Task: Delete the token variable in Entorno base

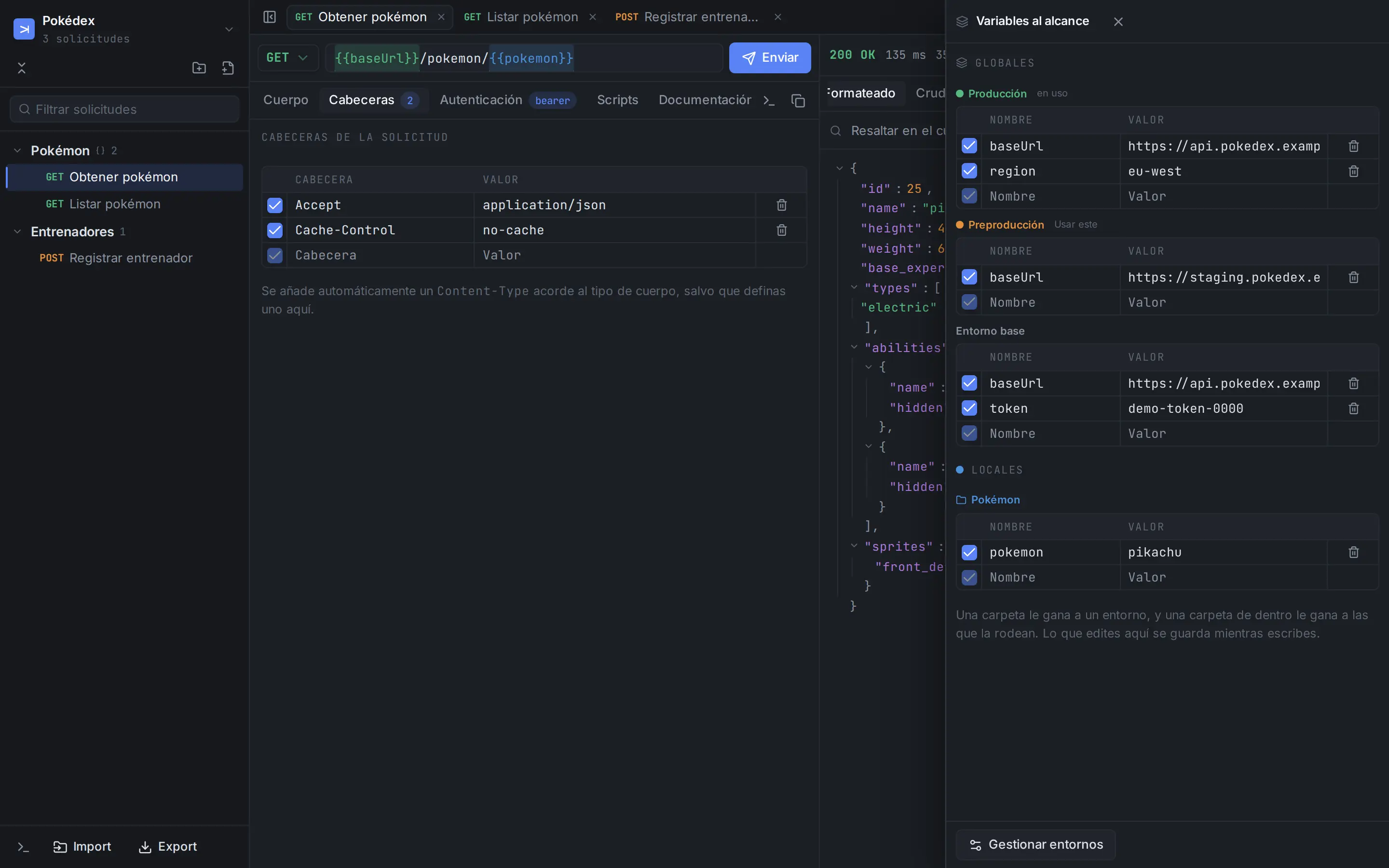Action: coord(1353,408)
